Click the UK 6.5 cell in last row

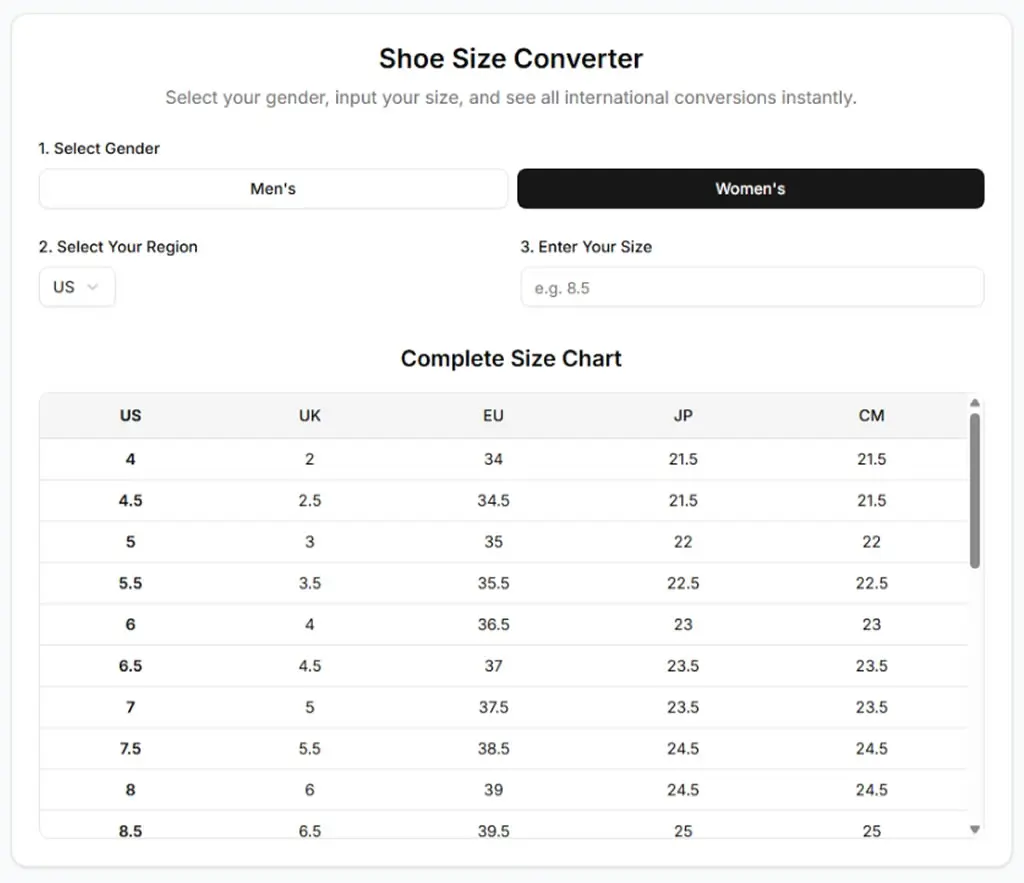click(x=310, y=831)
